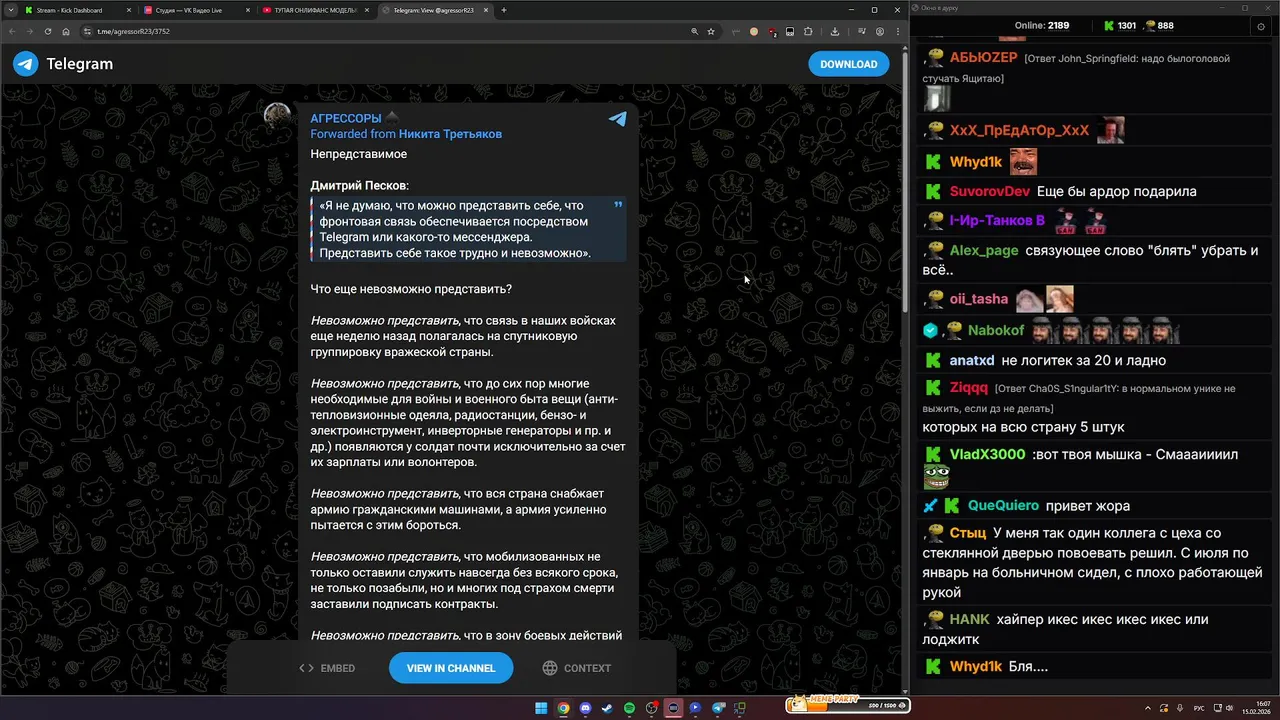Click the EMBED button
Image resolution: width=1280 pixels, height=720 pixels.
[327, 668]
